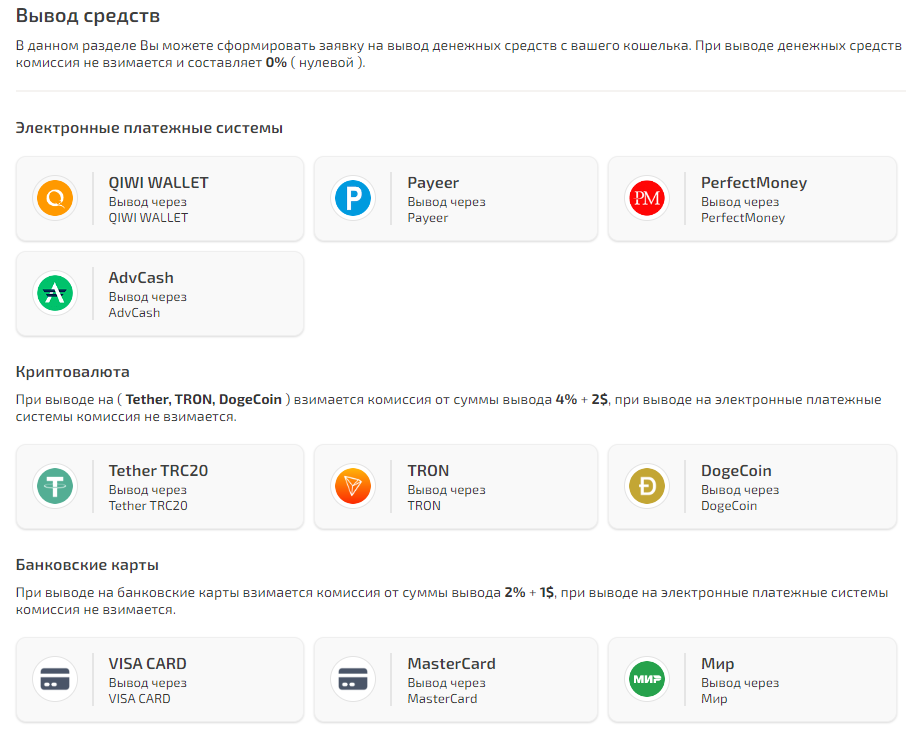The height and width of the screenshot is (729, 909).
Task: Select the MasterCard bank card icon
Action: click(x=351, y=678)
